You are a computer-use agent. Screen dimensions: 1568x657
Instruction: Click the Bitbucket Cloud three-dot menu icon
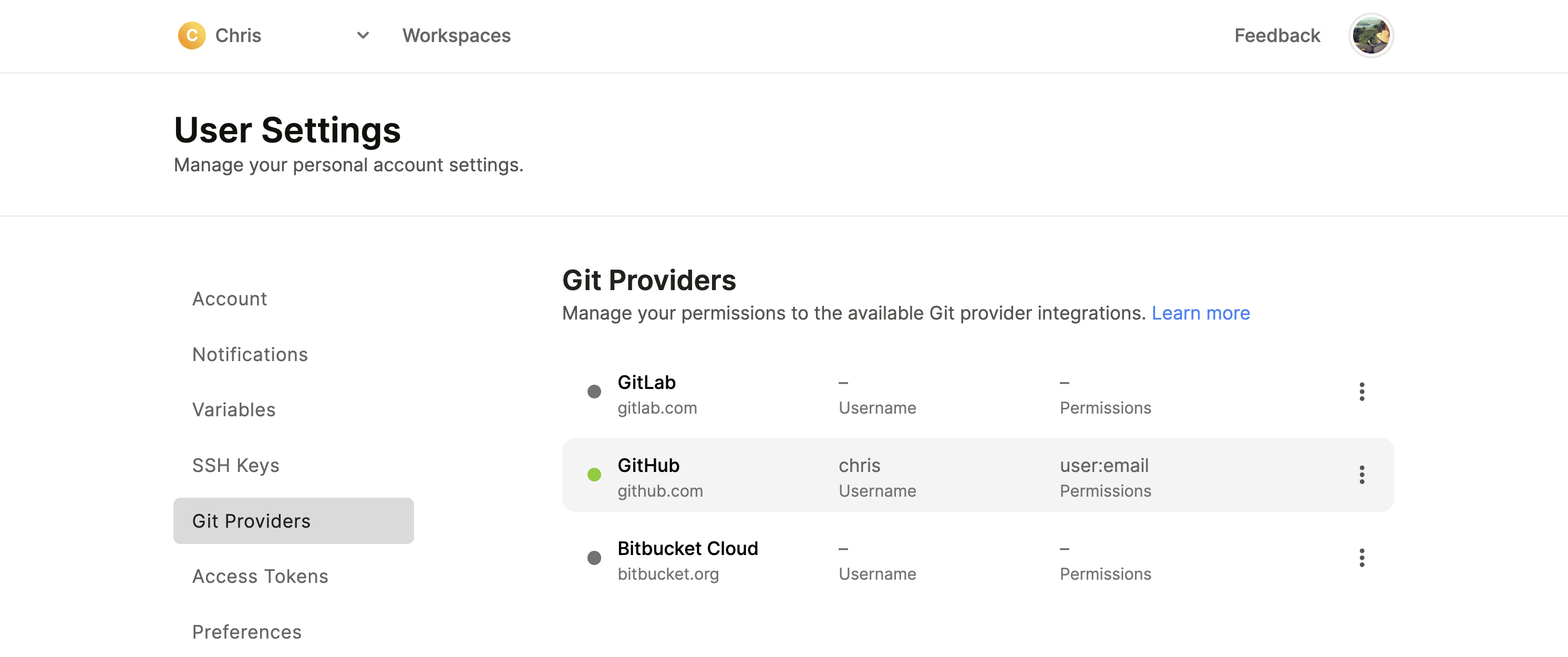coord(1362,558)
